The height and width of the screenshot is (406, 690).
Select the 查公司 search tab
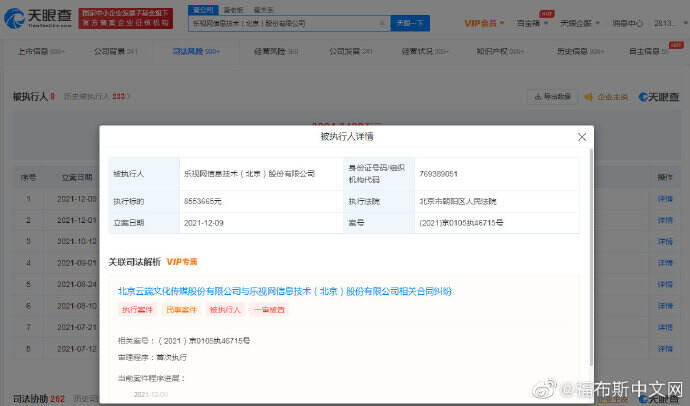203,9
